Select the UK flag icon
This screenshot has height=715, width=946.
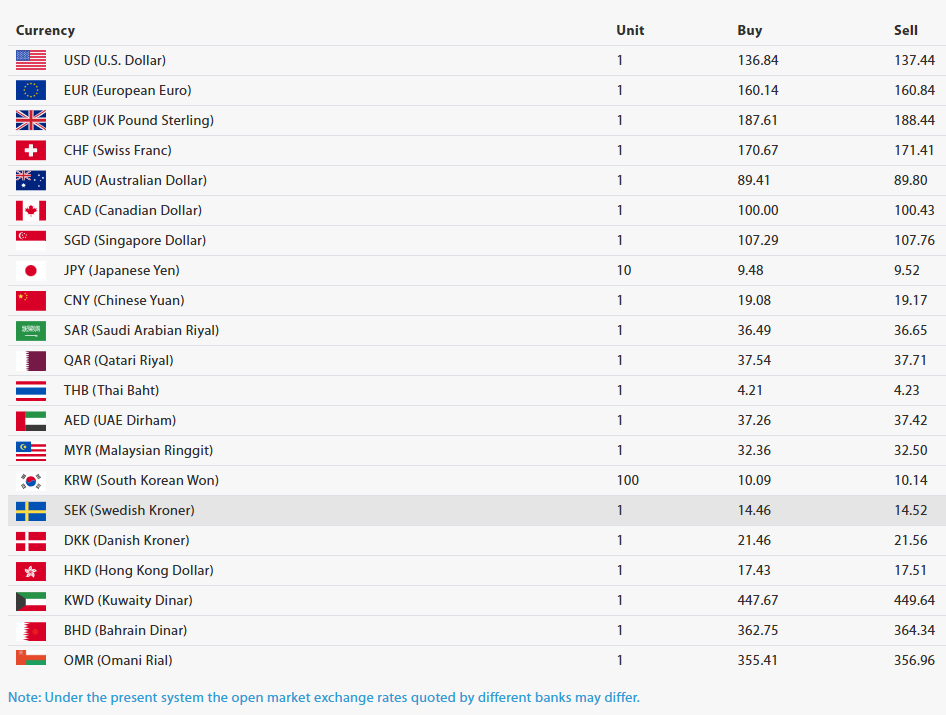coord(31,120)
